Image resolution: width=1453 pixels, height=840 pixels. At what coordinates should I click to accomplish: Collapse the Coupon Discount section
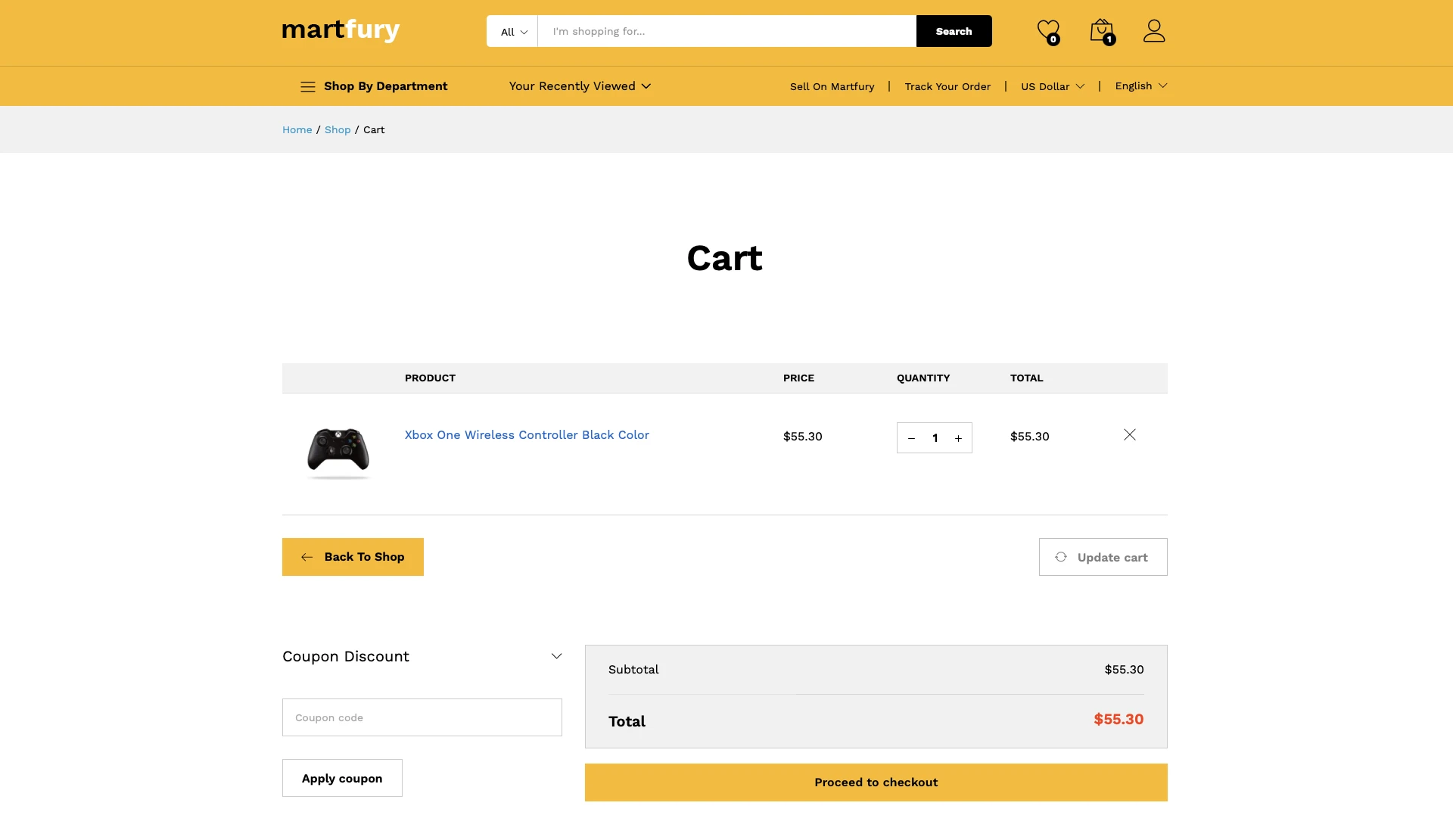click(556, 656)
